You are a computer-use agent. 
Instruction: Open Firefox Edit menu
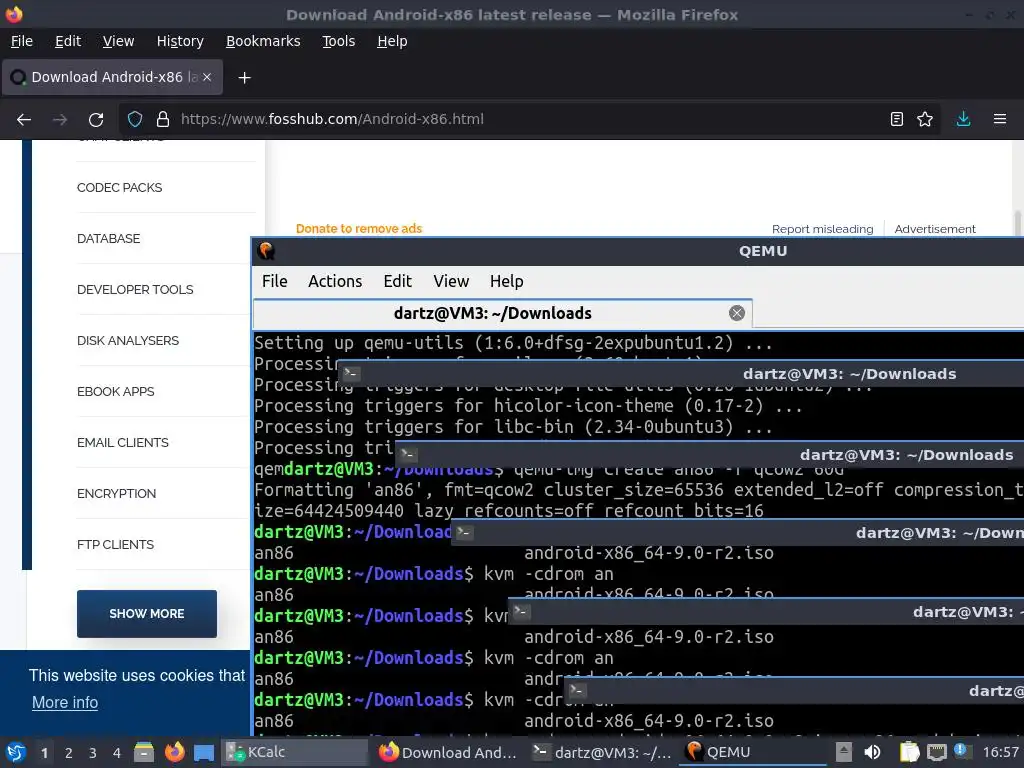point(68,41)
